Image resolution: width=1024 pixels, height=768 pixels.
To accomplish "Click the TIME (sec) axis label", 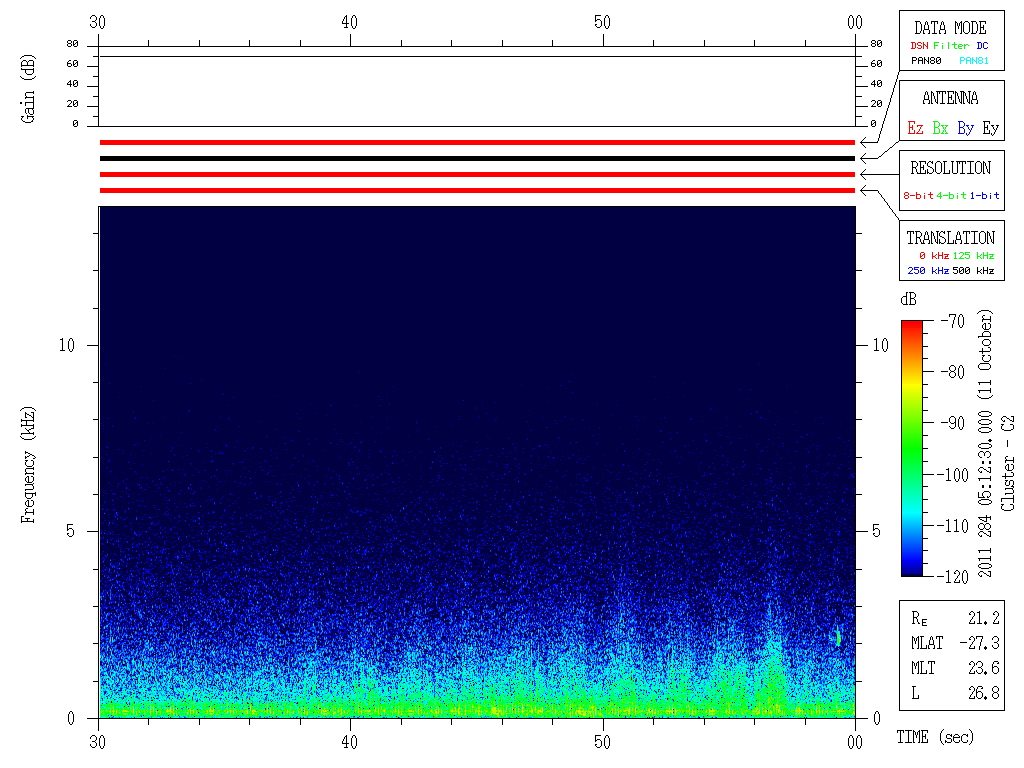I will pyautogui.click(x=934, y=738).
